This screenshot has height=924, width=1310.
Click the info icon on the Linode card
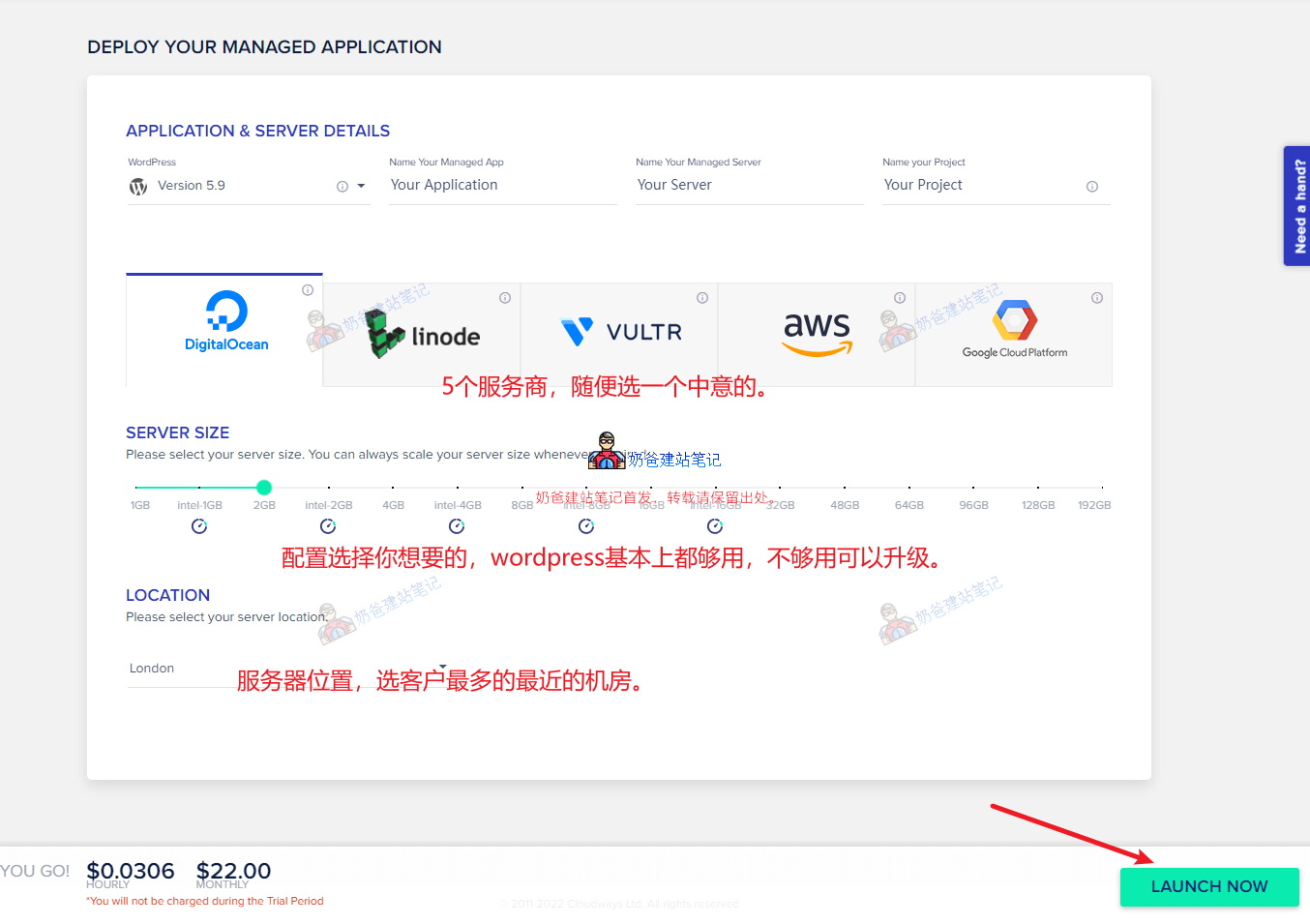tap(505, 298)
